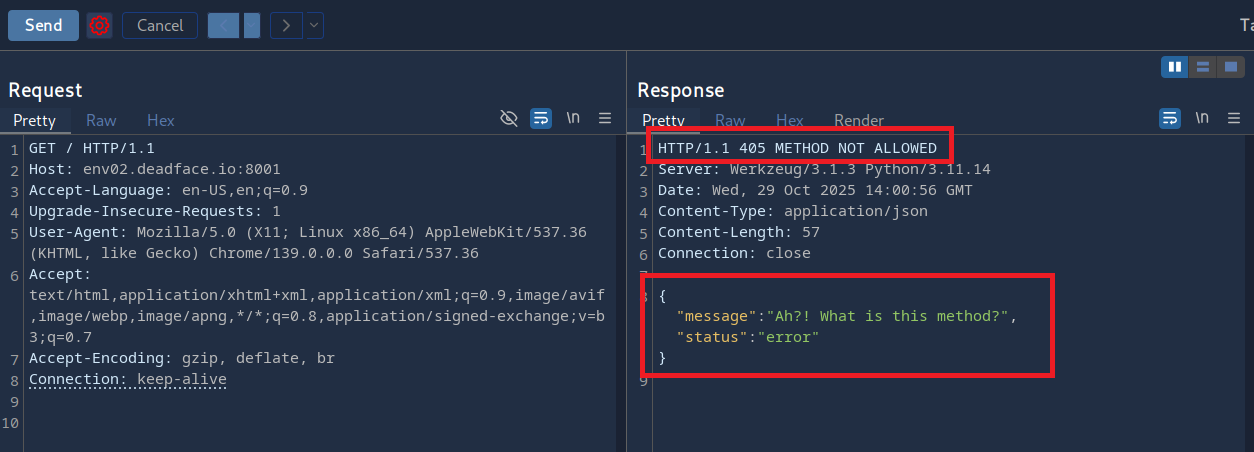Screen dimensions: 1254x452
Task: Open the Render tab in Response
Action: 859,120
